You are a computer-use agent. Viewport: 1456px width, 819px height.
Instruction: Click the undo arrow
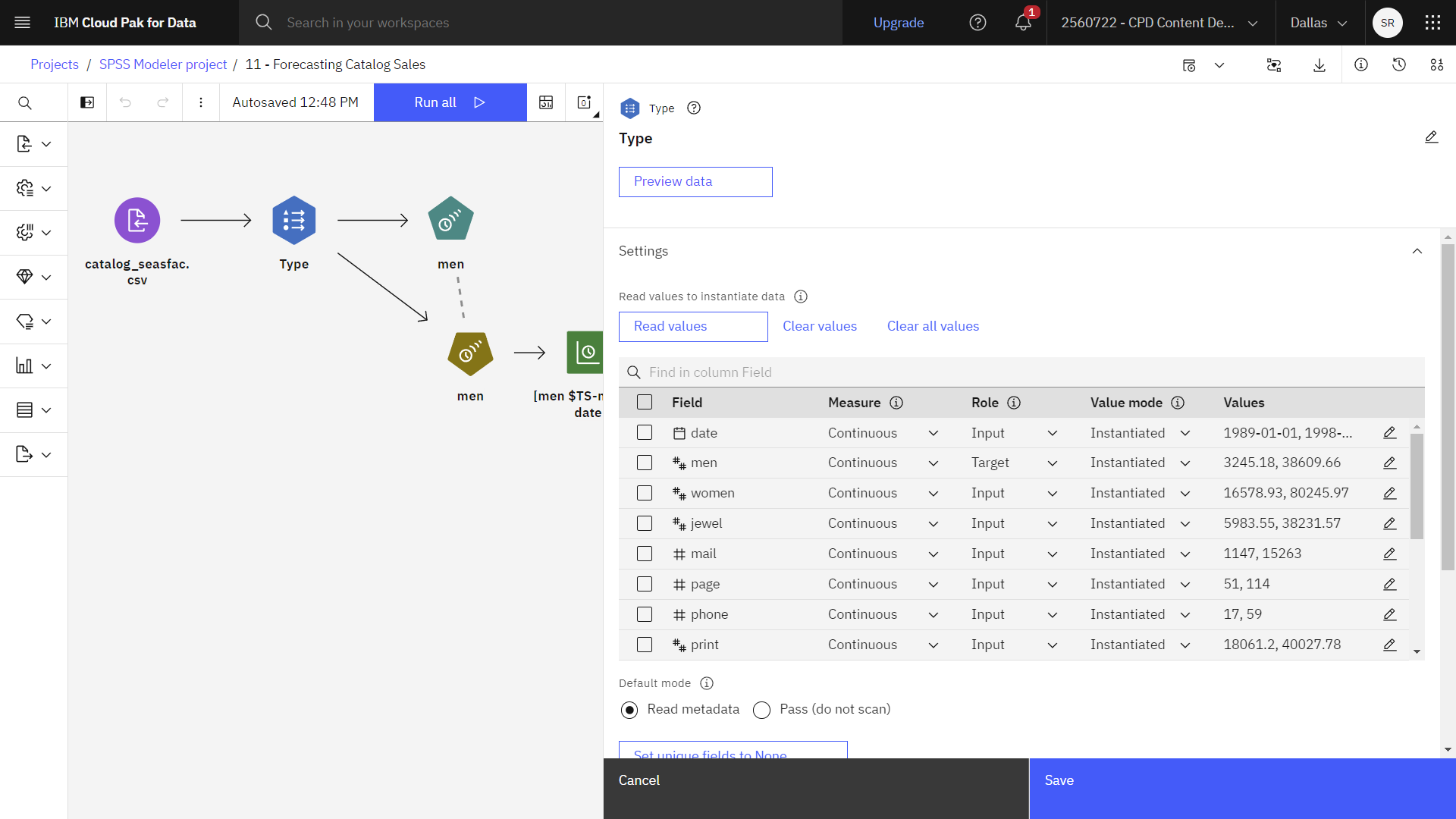pos(125,102)
